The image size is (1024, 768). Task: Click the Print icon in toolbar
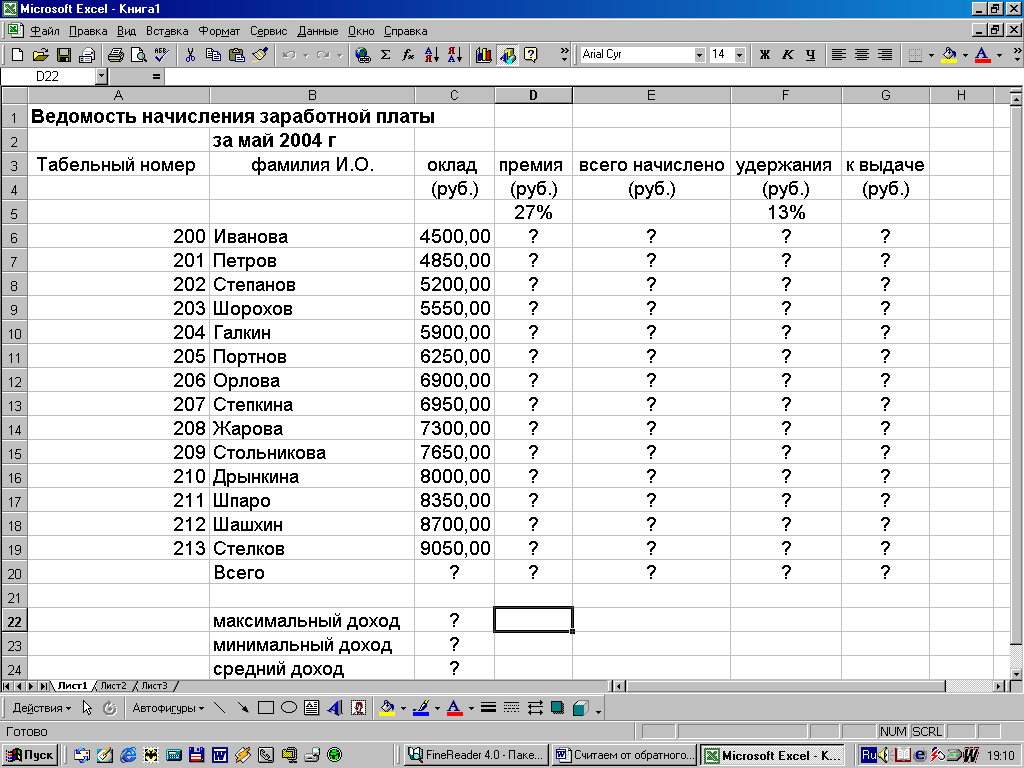pyautogui.click(x=115, y=55)
